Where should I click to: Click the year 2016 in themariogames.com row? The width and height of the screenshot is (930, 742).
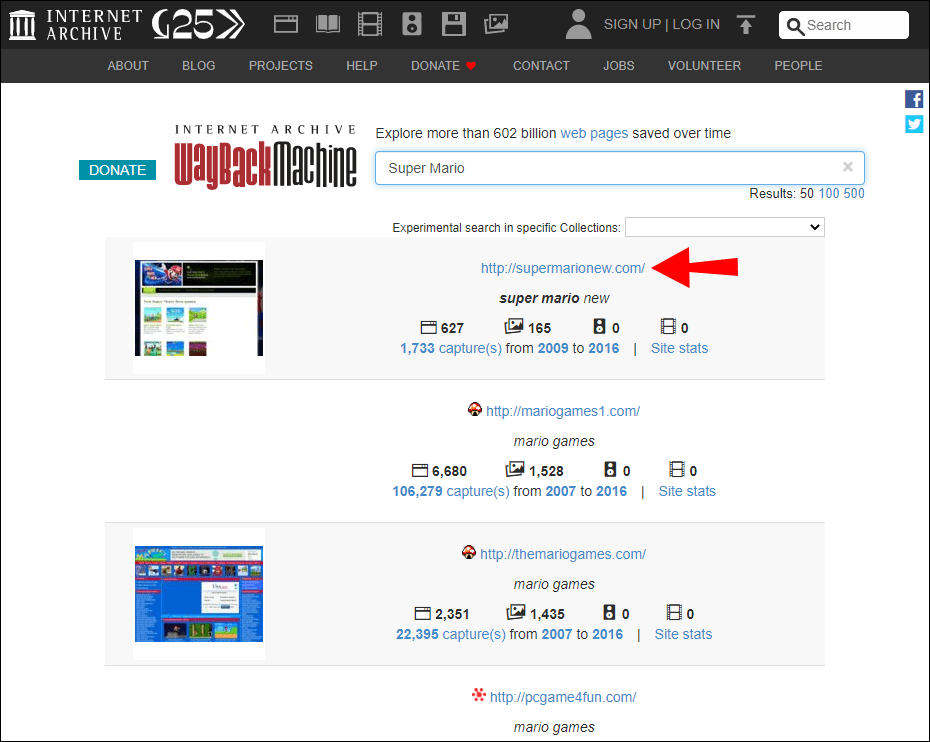[607, 634]
